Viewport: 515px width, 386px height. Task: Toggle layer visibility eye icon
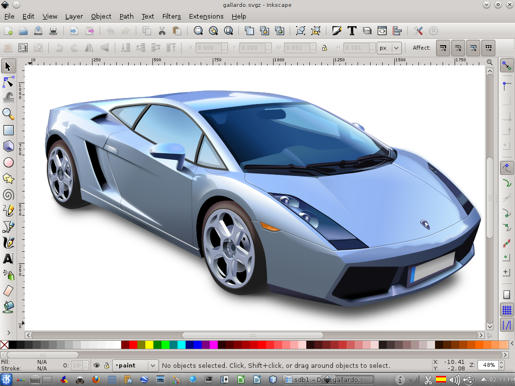(96, 365)
